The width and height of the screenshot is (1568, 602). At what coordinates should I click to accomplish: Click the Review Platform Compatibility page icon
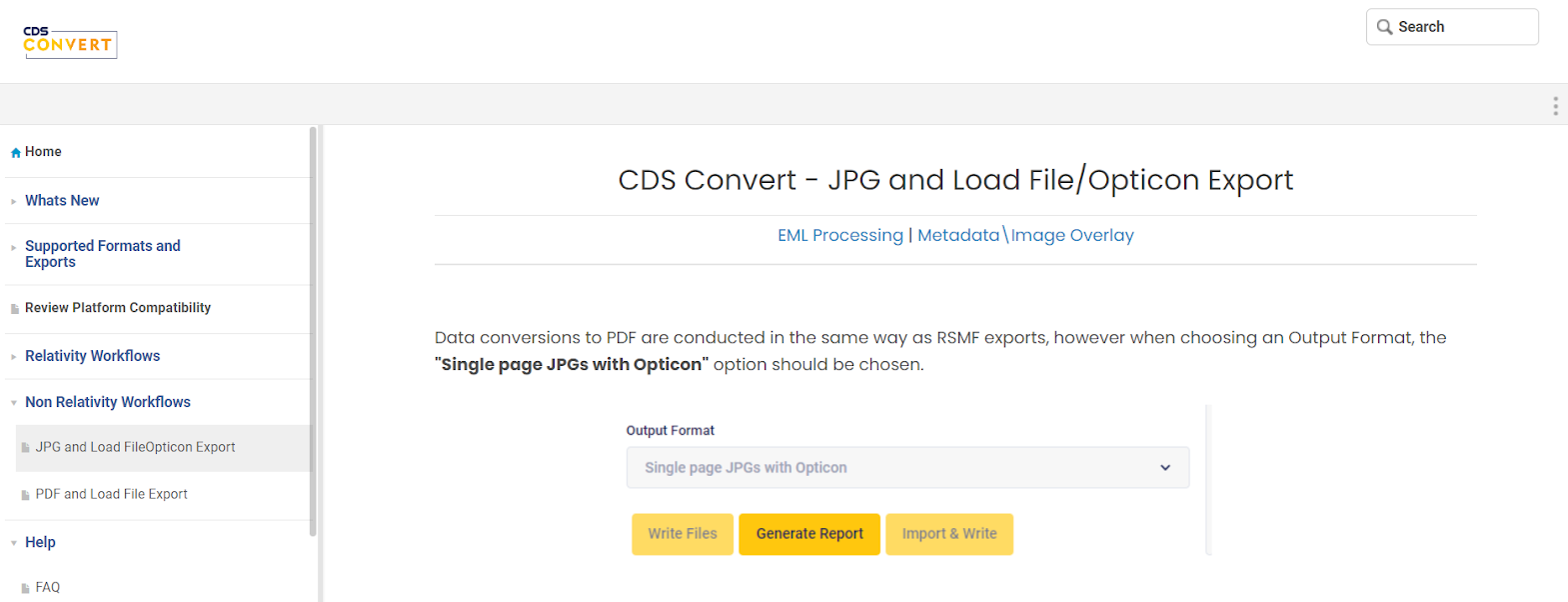click(15, 309)
